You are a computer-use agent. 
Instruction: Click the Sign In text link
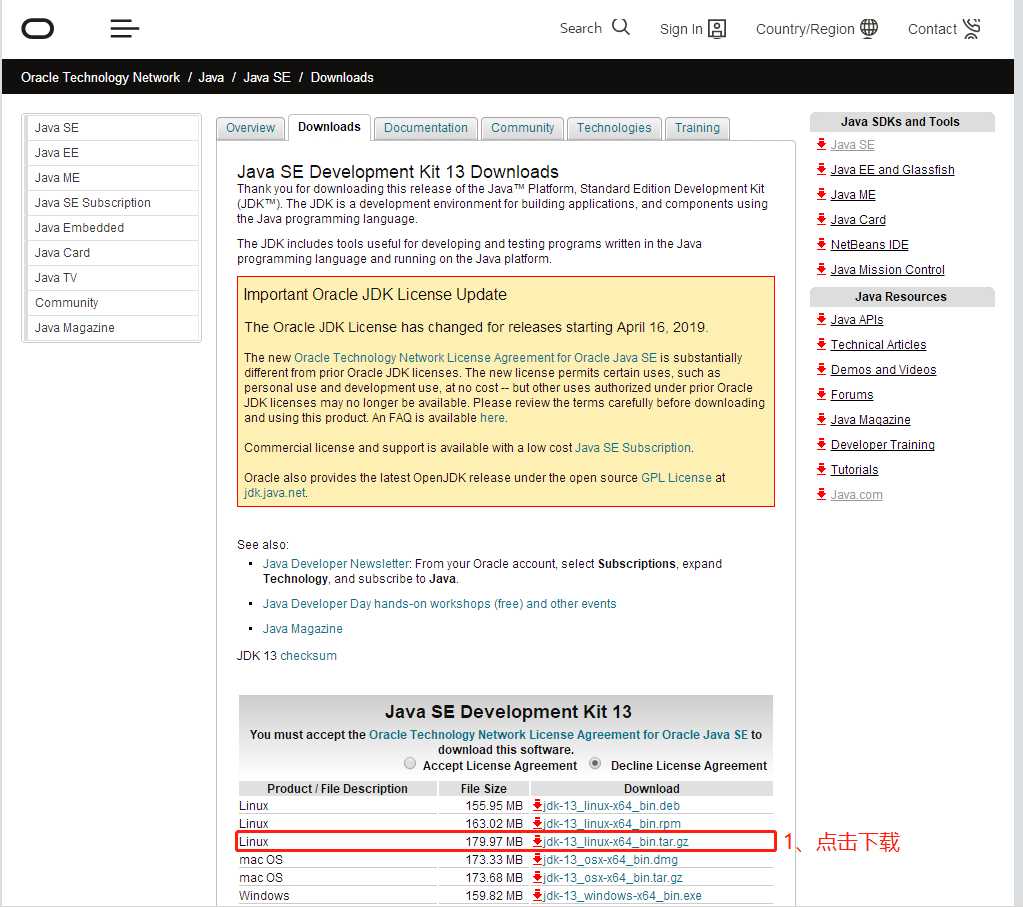point(681,29)
